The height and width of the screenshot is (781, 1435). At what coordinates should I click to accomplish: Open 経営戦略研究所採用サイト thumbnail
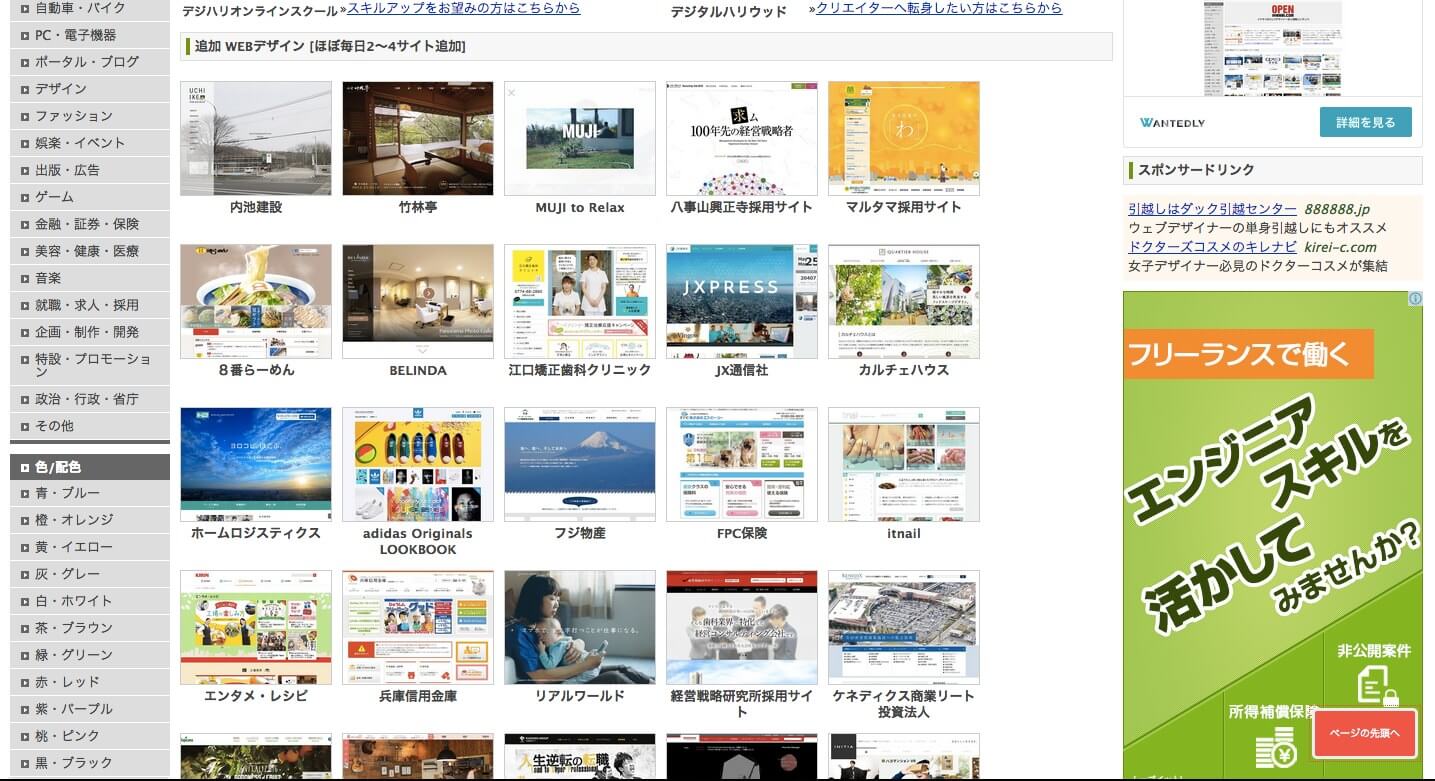click(x=742, y=628)
